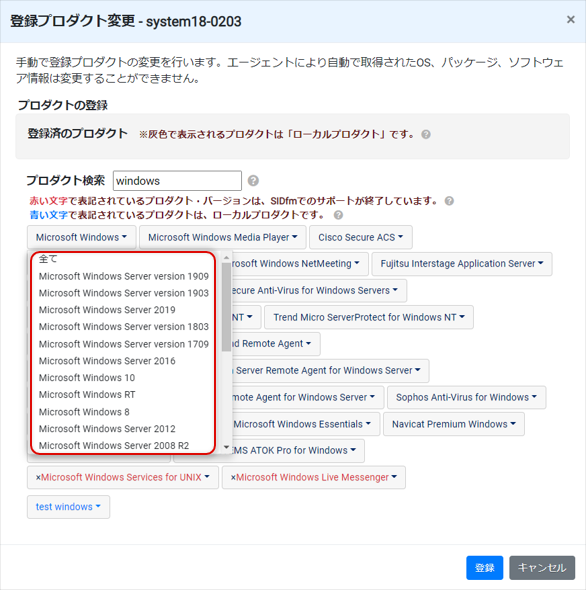This screenshot has width=586, height=590.
Task: Open the partially hidden NT dropdown
Action: pos(246,317)
